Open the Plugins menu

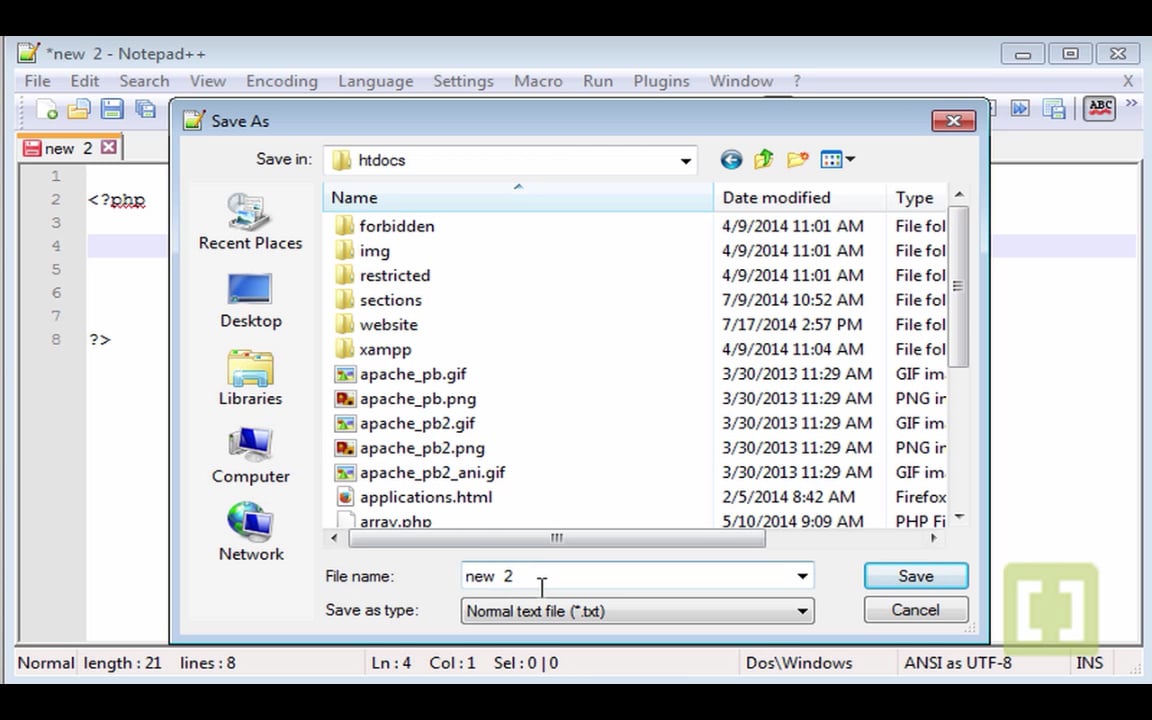(661, 81)
